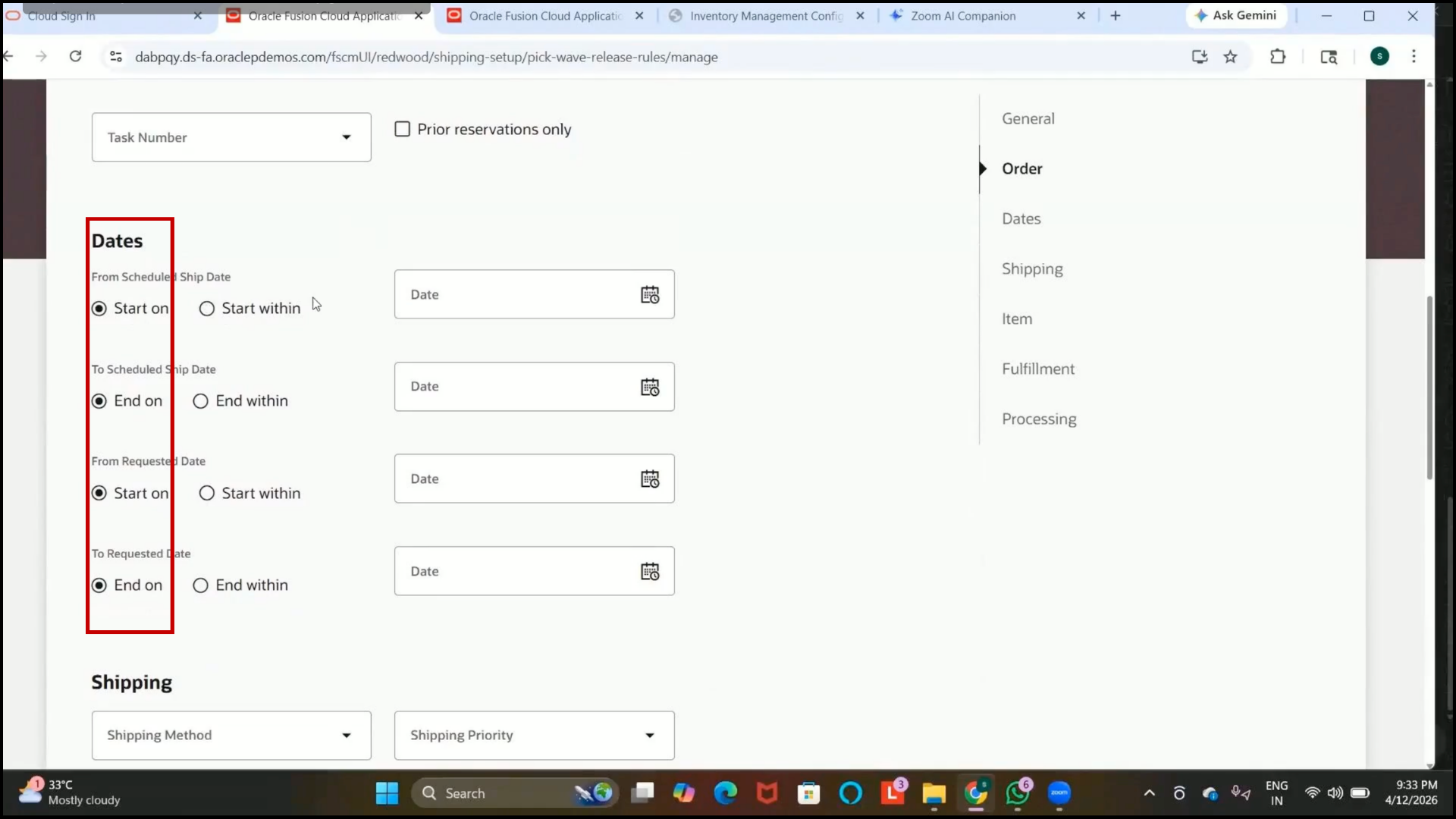Open browser extensions puzzle icon
1456x819 pixels.
(x=1278, y=57)
